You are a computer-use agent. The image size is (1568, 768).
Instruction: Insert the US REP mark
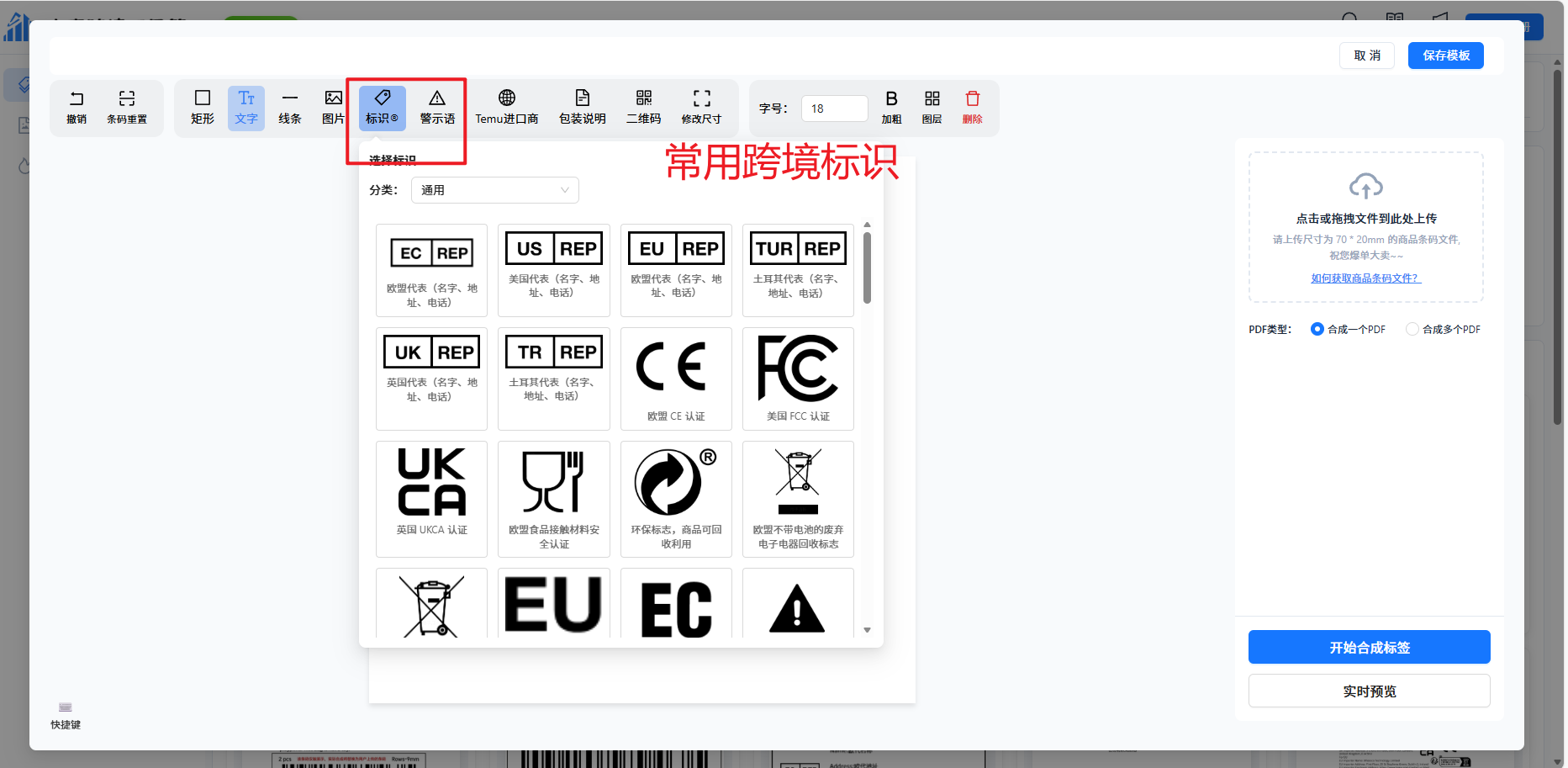[554, 270]
